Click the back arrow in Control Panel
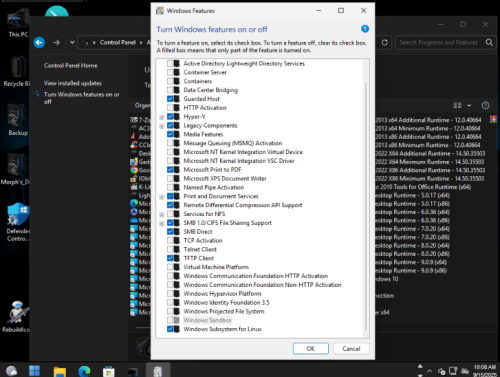500x377 pixels. click(x=39, y=42)
